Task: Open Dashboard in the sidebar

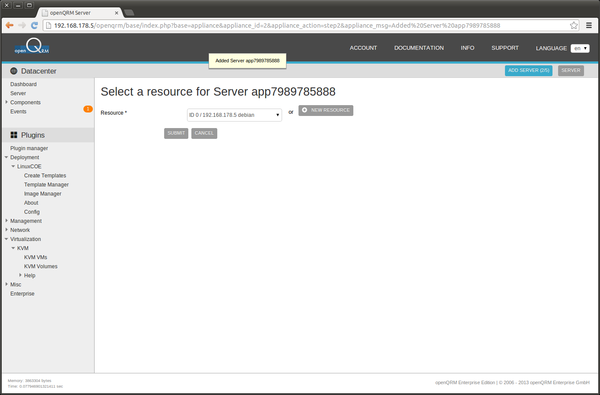Action: (23, 84)
